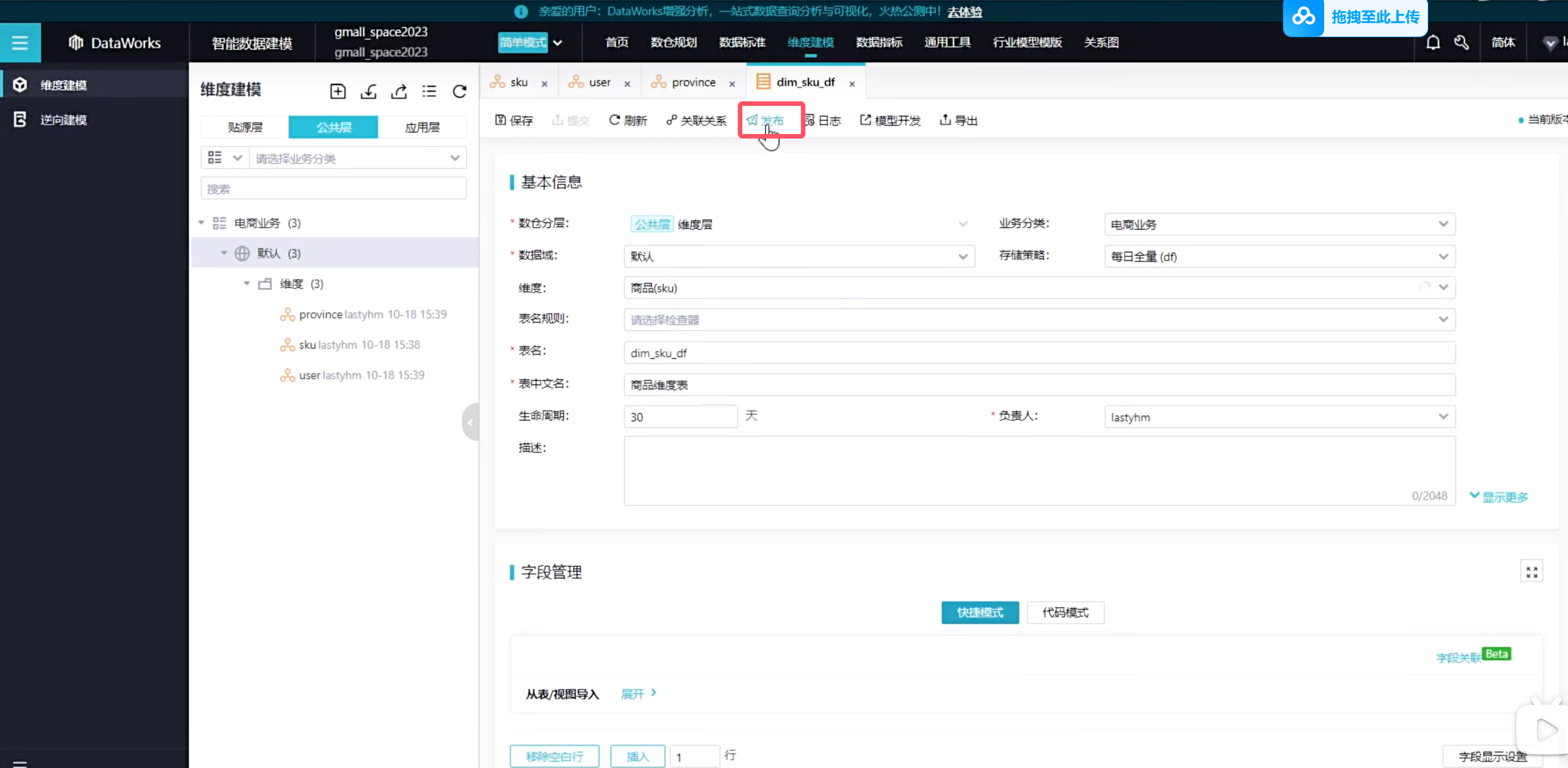The height and width of the screenshot is (768, 1568).
Task: Click the refresh icon in 维度建模 panel
Action: (x=460, y=91)
